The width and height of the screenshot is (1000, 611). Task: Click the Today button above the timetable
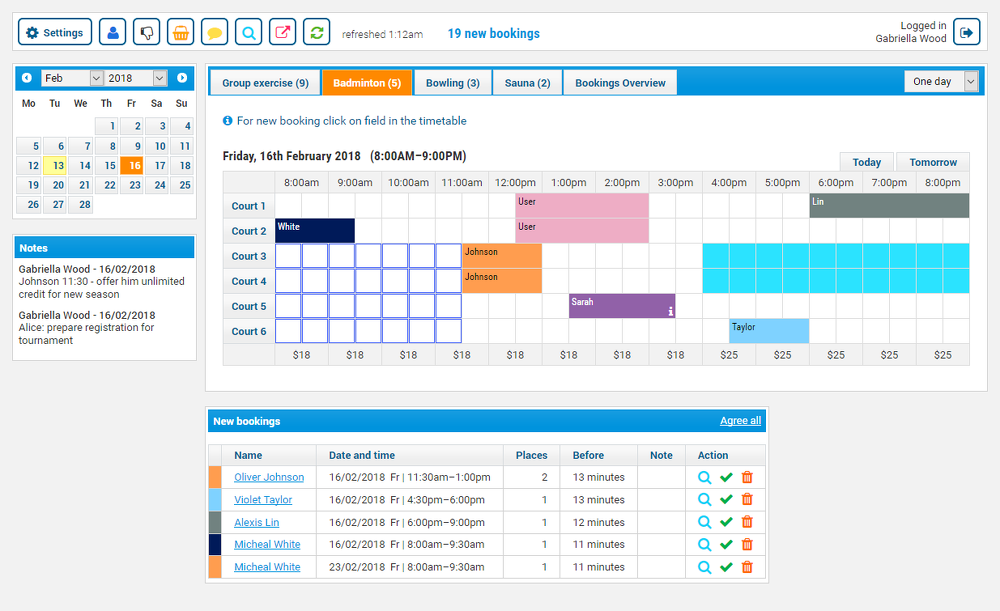tap(866, 161)
